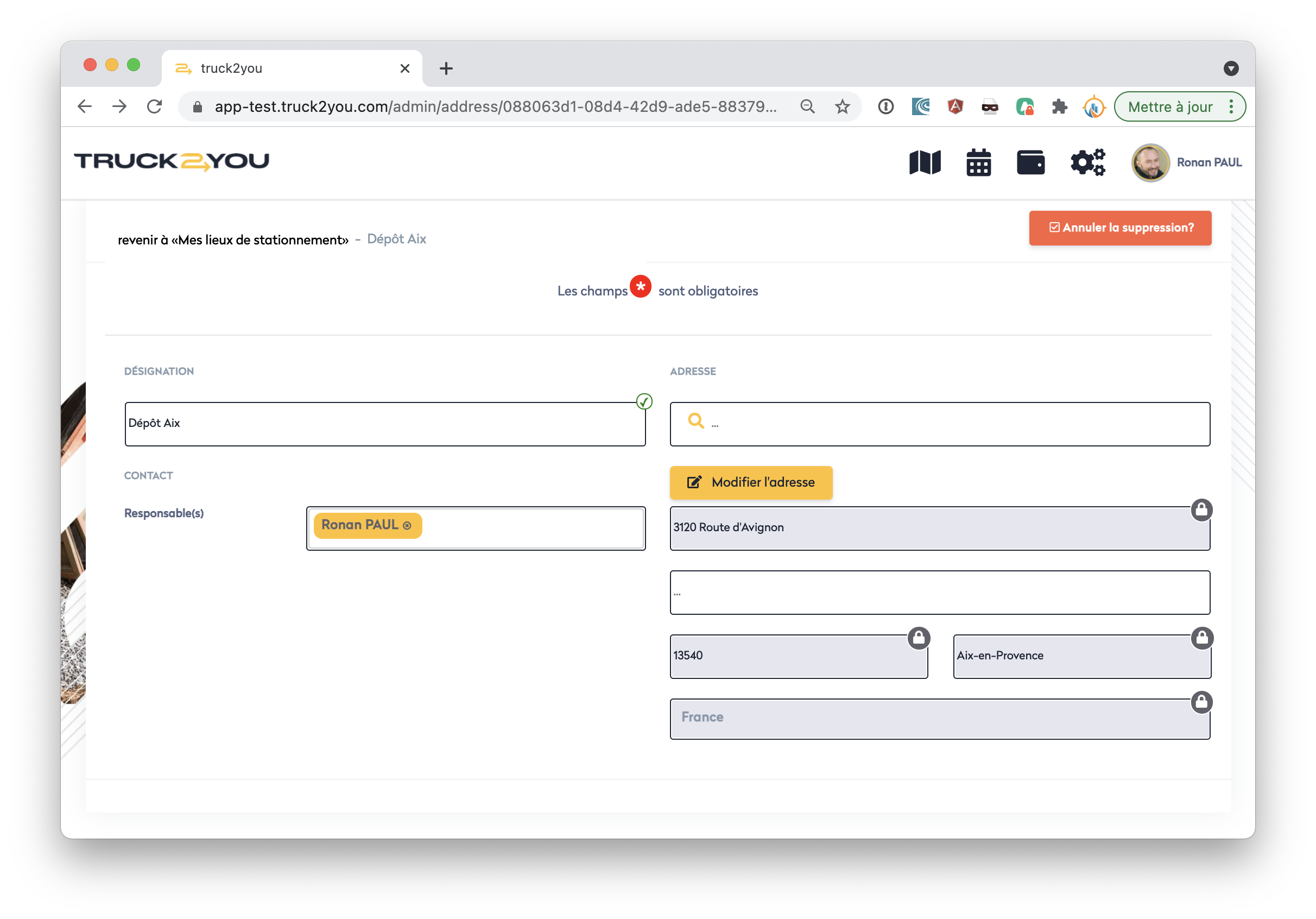The image size is (1316, 919).
Task: Open a new browser tab
Action: [x=446, y=69]
